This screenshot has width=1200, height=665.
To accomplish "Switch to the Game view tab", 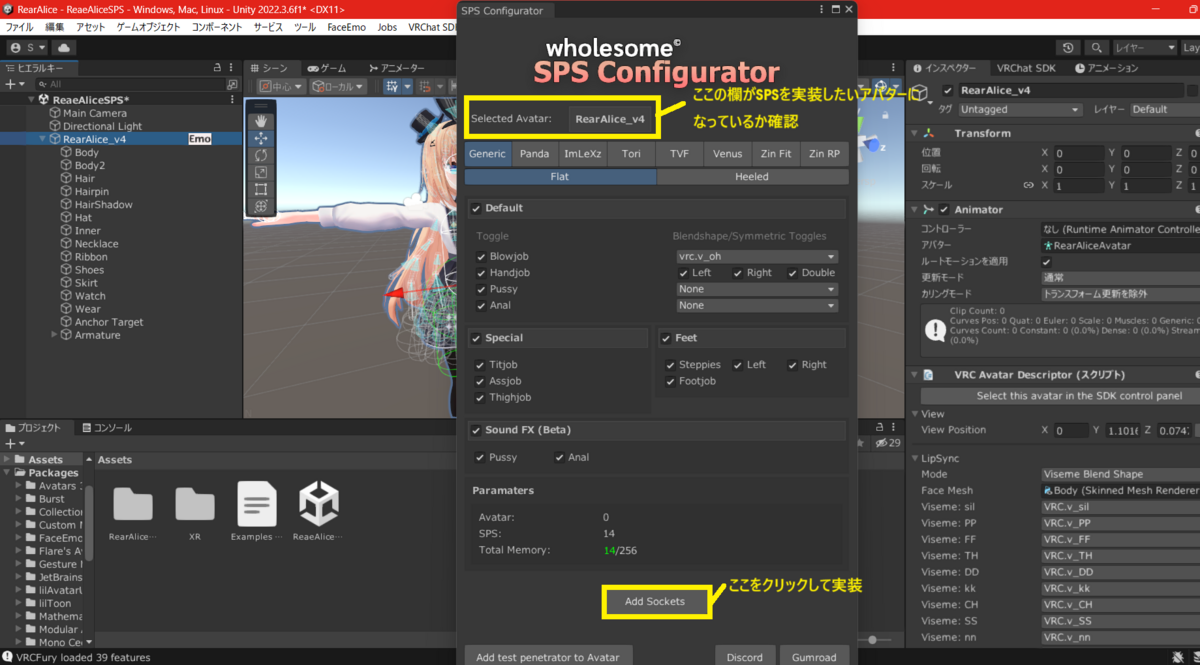I will tap(330, 67).
